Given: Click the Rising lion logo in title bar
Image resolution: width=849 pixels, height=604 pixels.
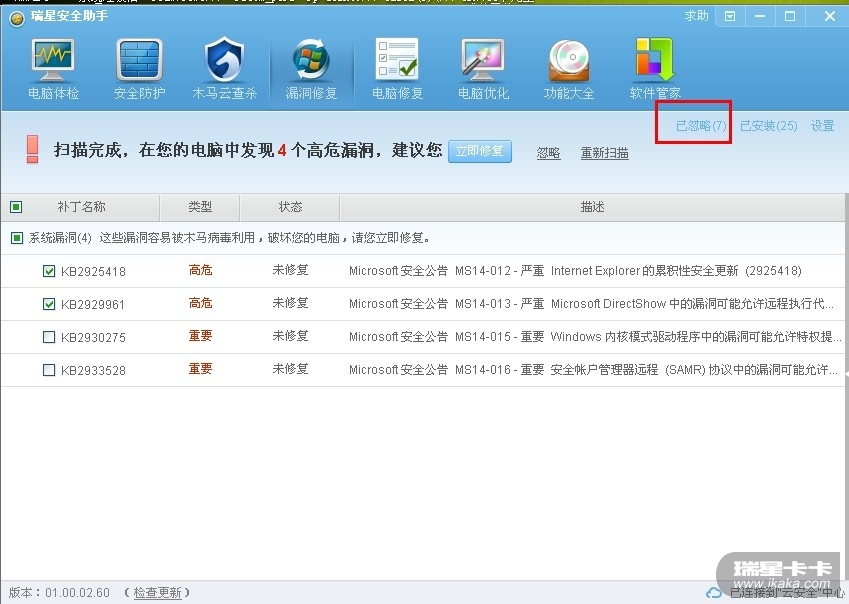Looking at the screenshot, I should click(x=17, y=19).
